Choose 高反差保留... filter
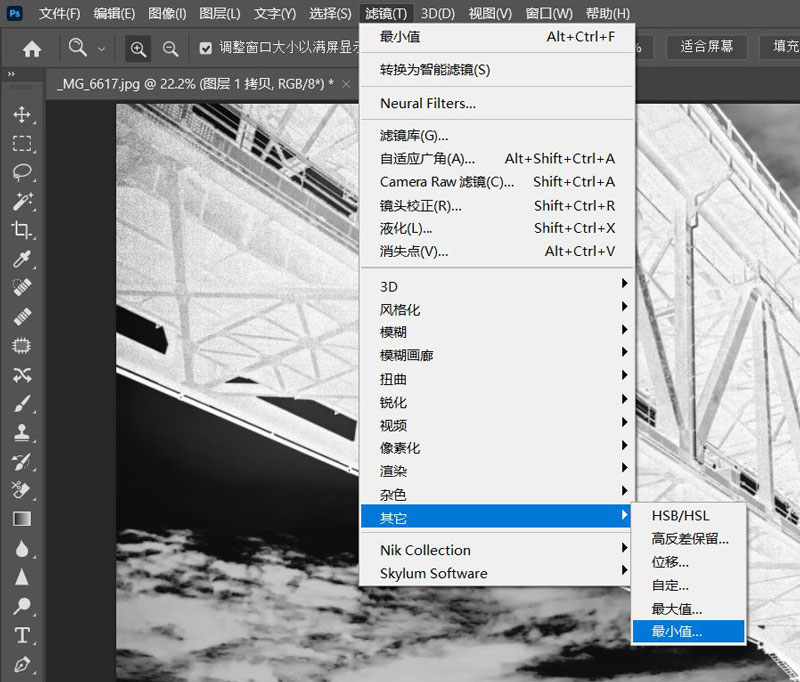Screen dimensions: 800x682 coord(688,538)
